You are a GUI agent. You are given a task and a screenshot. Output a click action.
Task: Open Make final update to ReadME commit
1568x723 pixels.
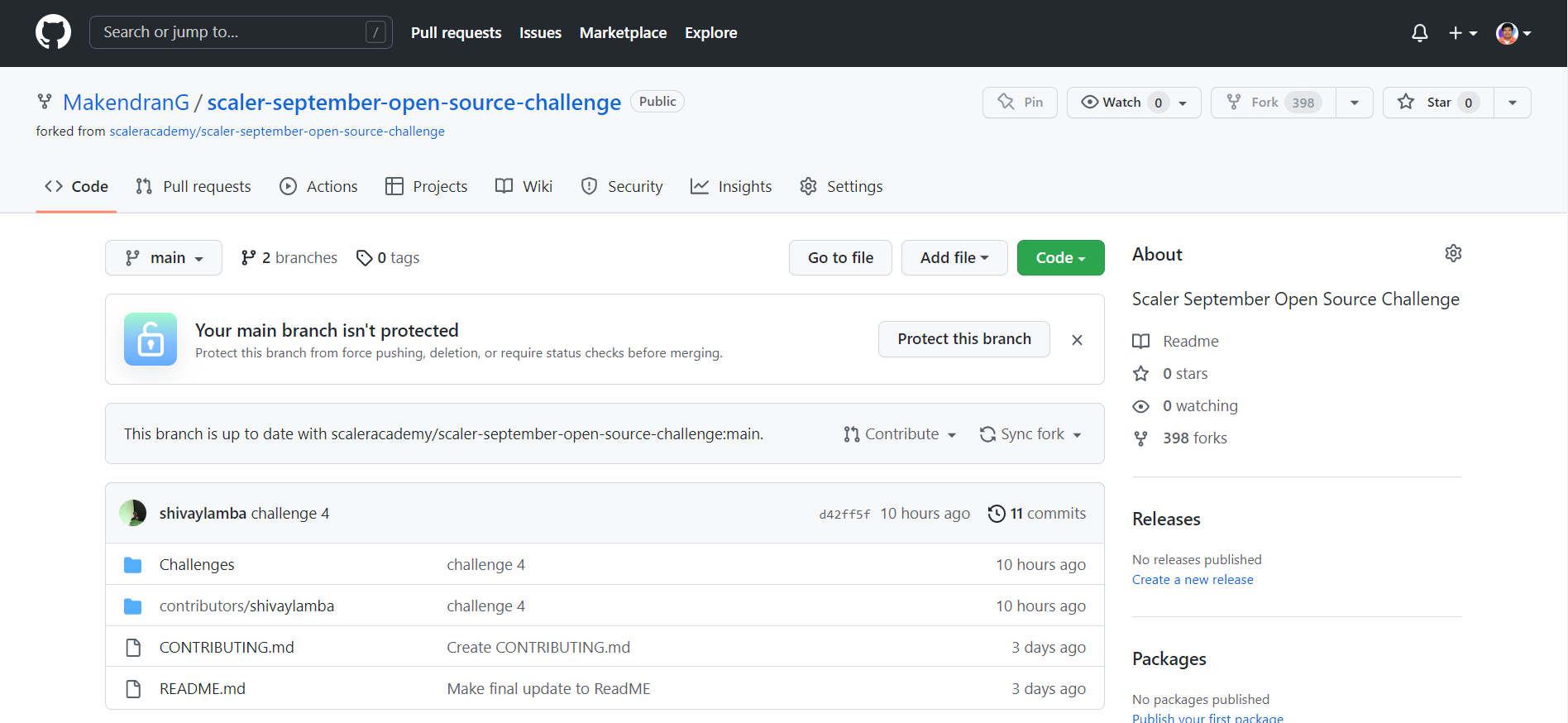tap(548, 688)
